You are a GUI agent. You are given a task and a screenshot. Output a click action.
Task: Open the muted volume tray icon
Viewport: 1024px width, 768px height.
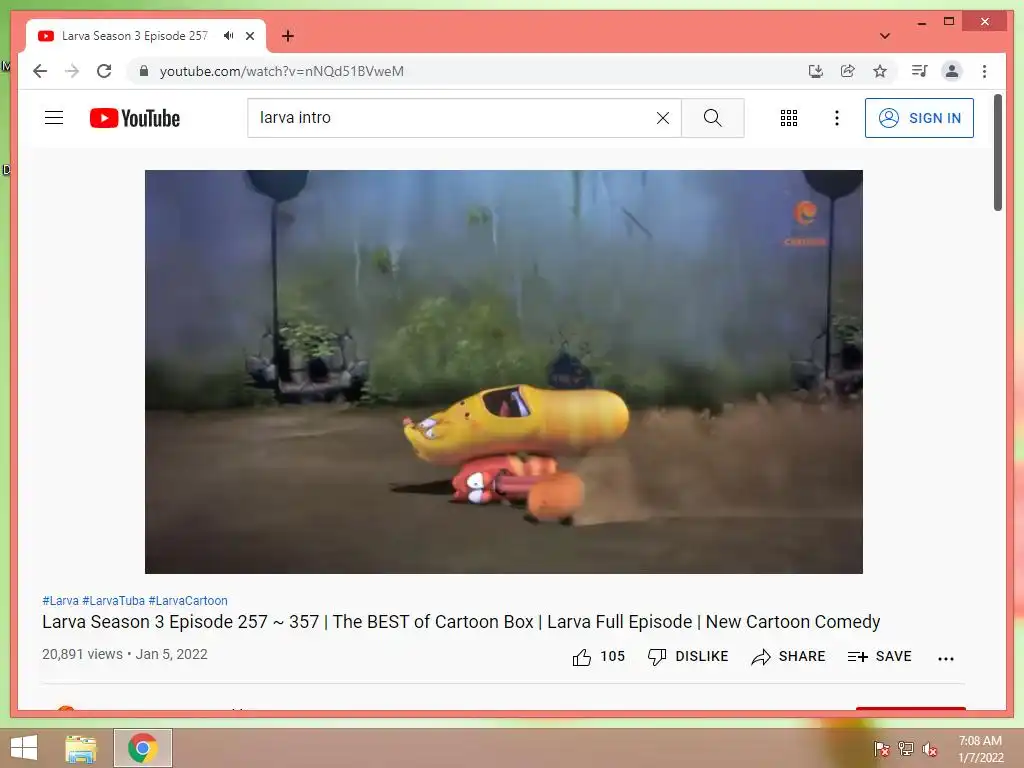coord(929,749)
